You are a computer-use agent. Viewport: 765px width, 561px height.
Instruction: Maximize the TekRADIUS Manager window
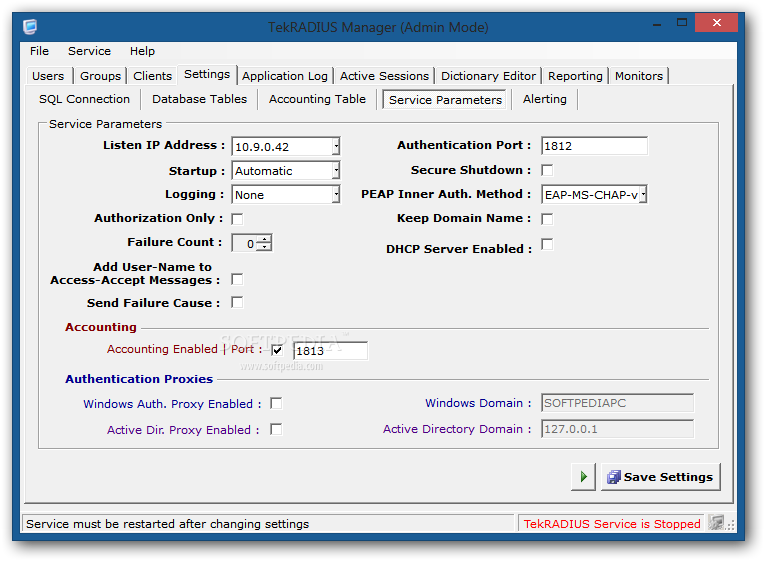click(682, 22)
